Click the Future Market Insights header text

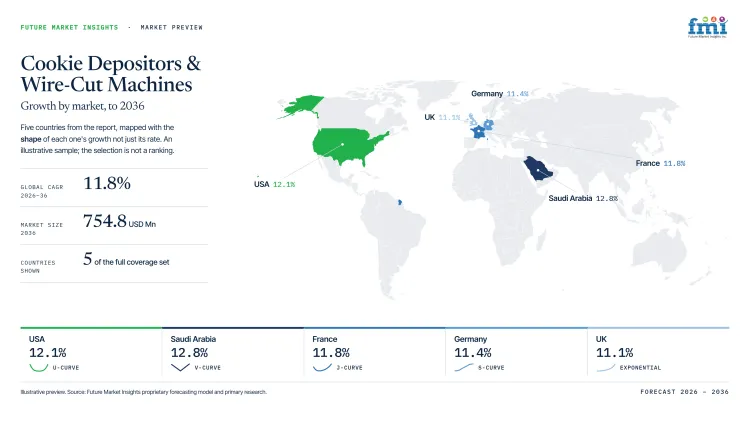(69, 27)
